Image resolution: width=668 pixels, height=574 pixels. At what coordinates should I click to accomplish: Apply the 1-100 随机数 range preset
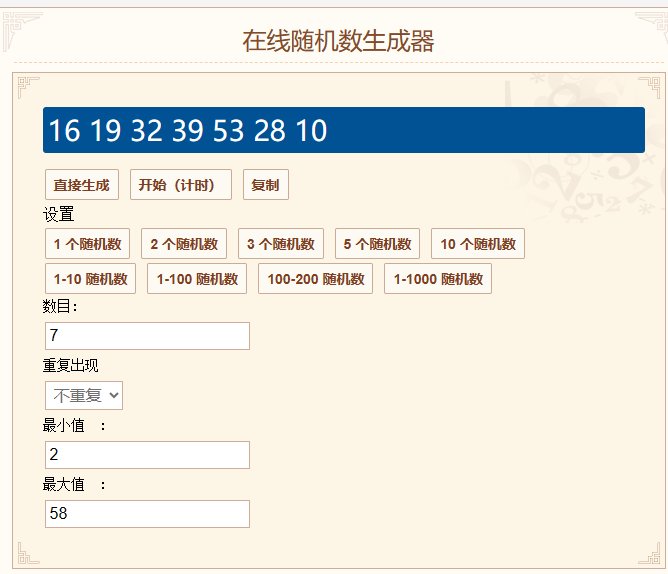pos(197,279)
